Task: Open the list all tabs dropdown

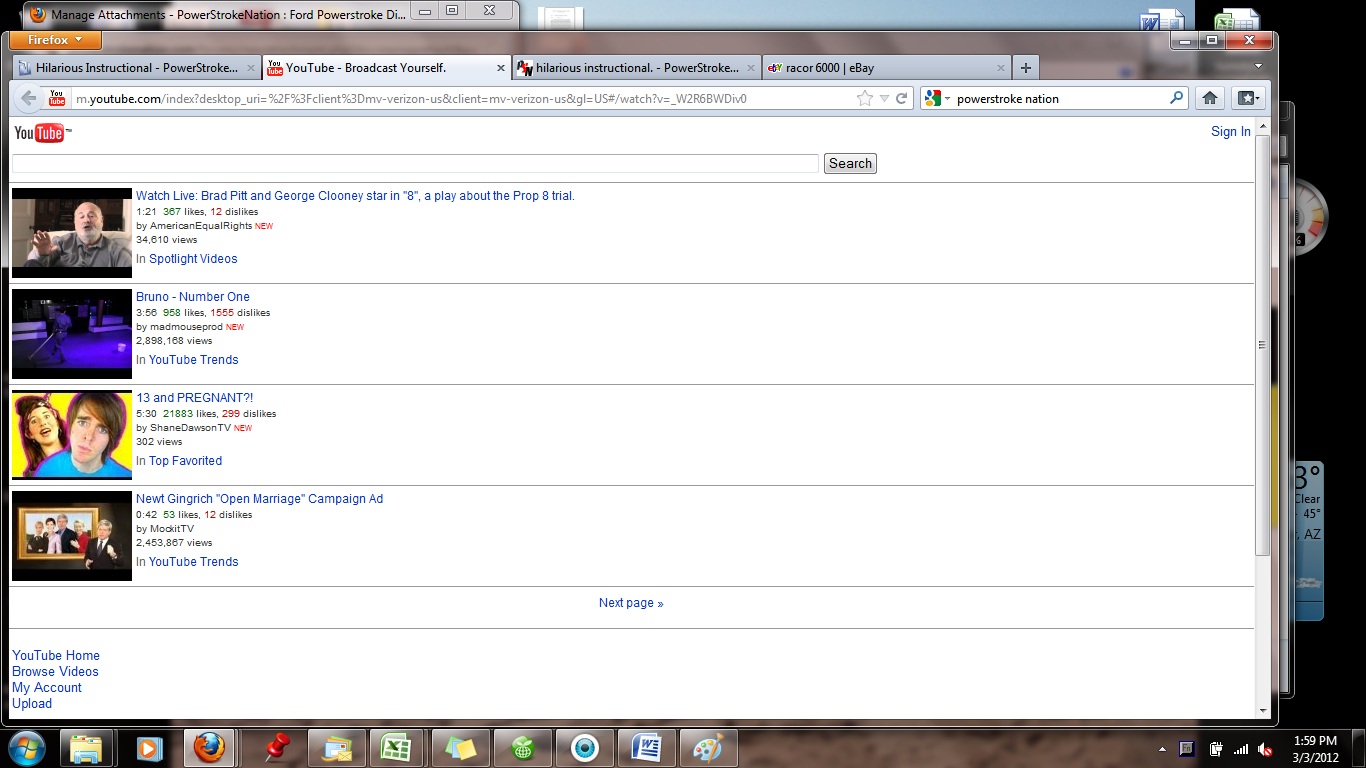Action: tap(1258, 67)
